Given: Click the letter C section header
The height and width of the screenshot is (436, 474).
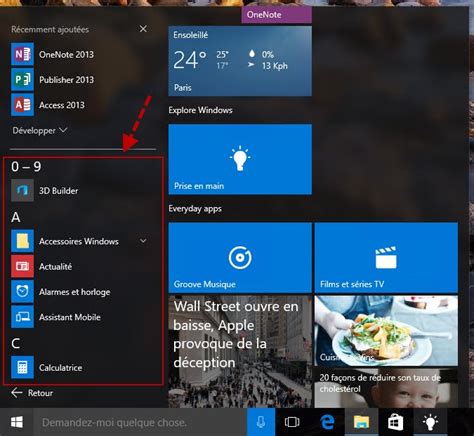Looking at the screenshot, I should [x=15, y=343].
